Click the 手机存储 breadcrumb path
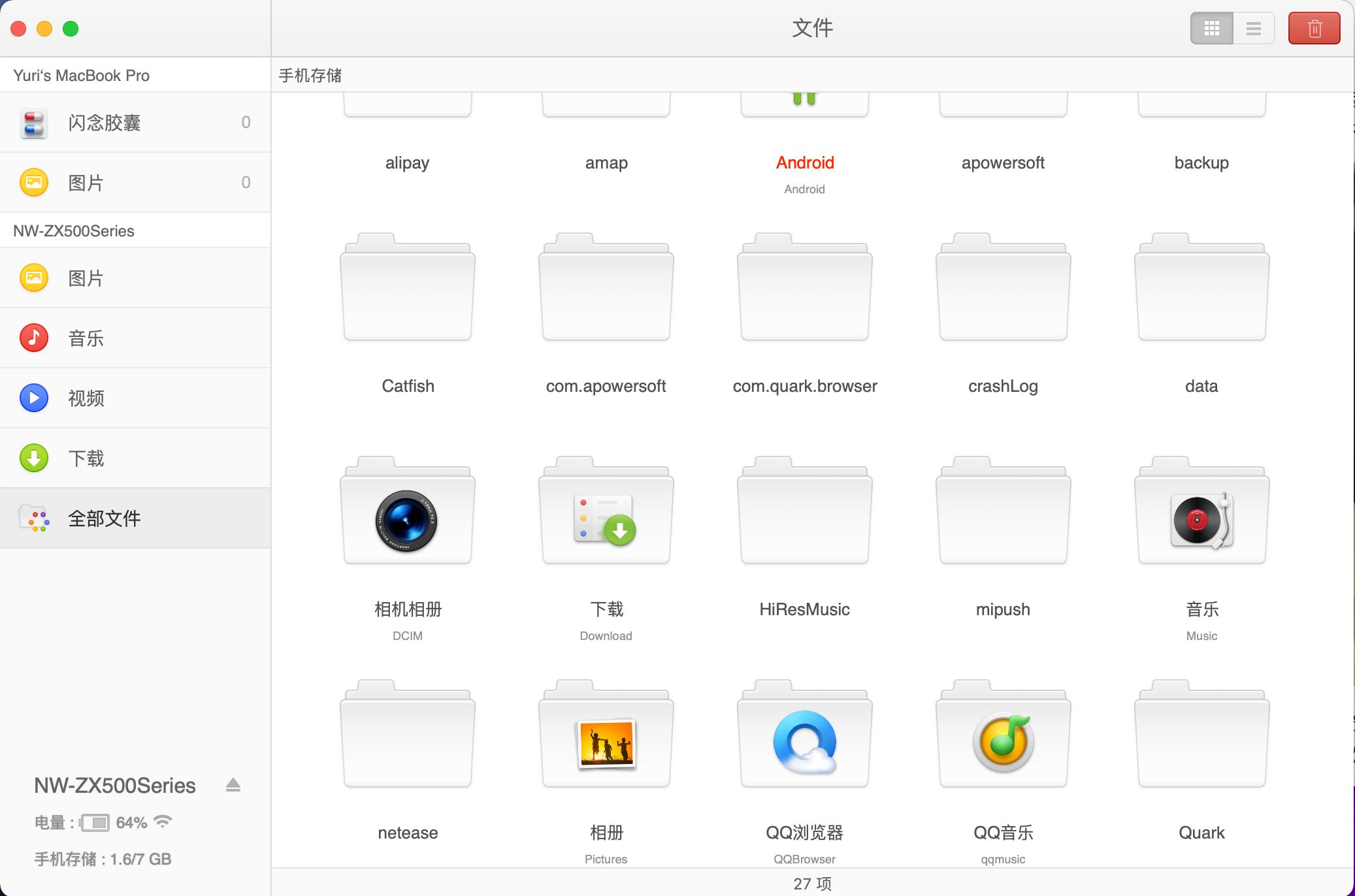This screenshot has width=1355, height=896. pos(310,75)
